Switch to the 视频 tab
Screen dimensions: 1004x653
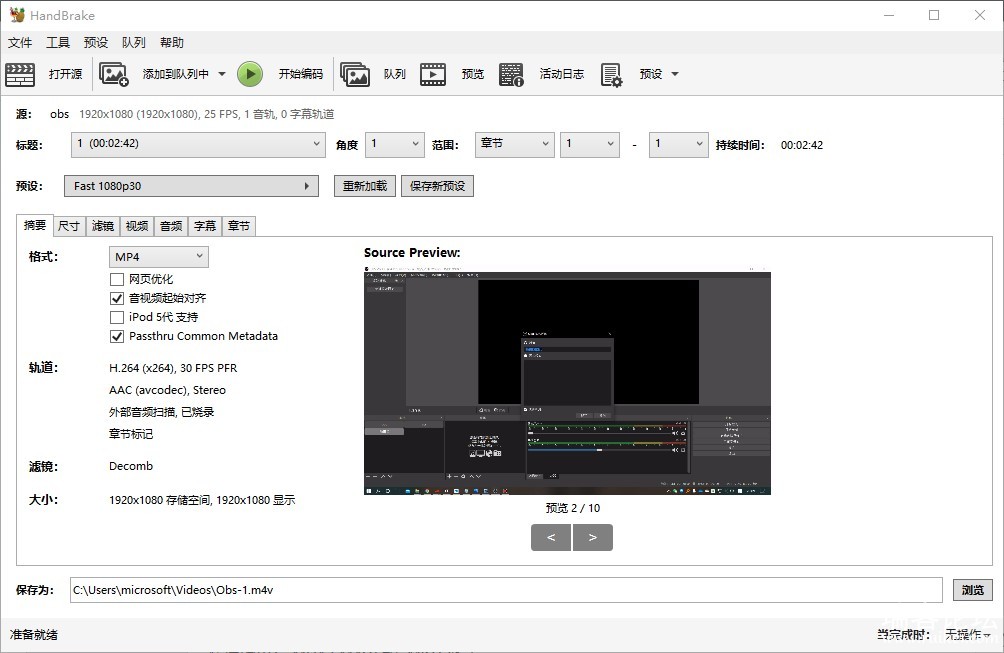(x=137, y=226)
